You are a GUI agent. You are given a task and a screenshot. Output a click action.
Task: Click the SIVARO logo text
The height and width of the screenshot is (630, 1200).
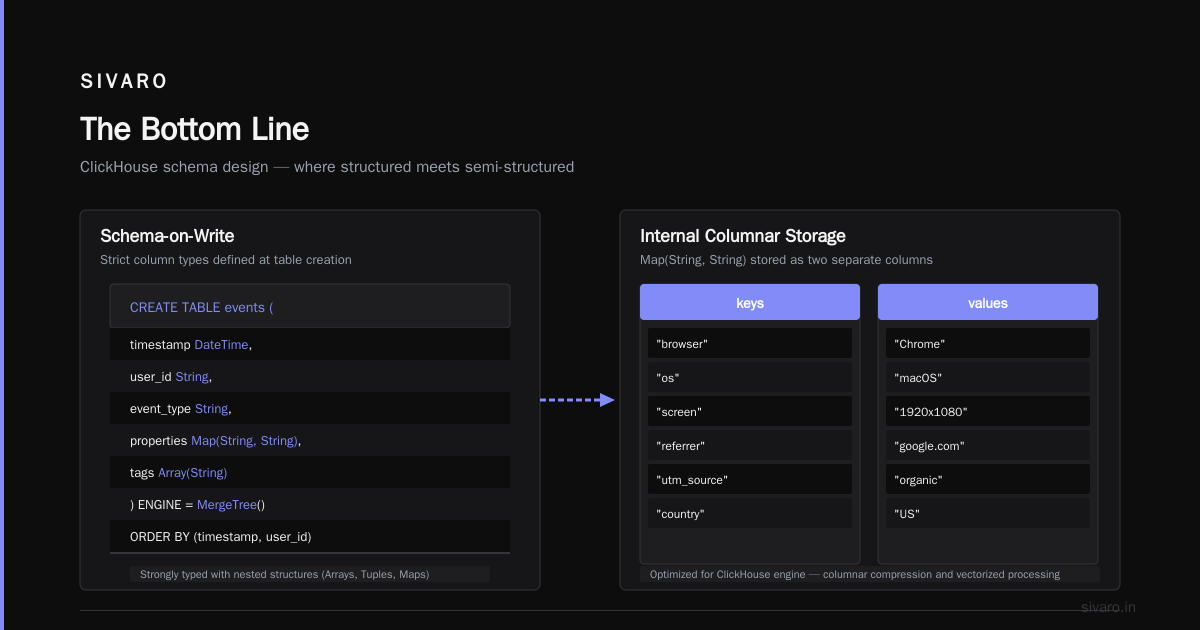pyautogui.click(x=124, y=82)
